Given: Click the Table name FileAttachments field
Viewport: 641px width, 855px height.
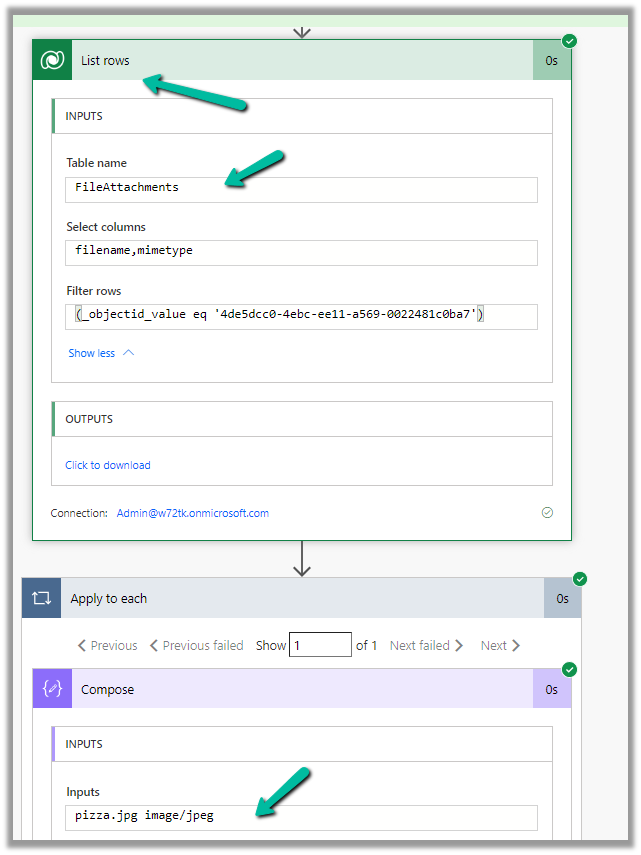Looking at the screenshot, I should 302,188.
